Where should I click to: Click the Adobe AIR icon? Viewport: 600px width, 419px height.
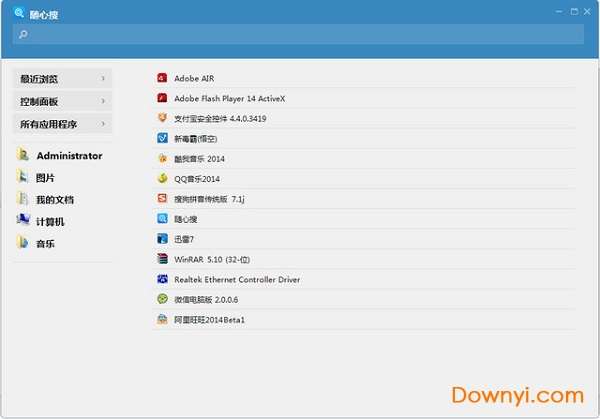click(x=162, y=78)
